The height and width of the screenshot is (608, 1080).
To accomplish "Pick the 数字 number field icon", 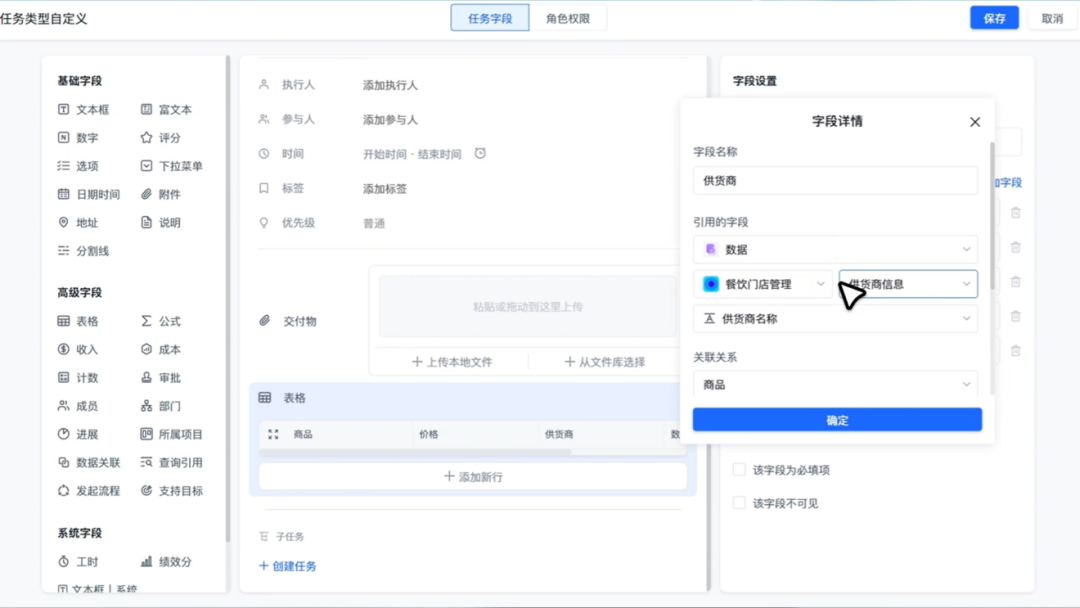I will (x=63, y=138).
